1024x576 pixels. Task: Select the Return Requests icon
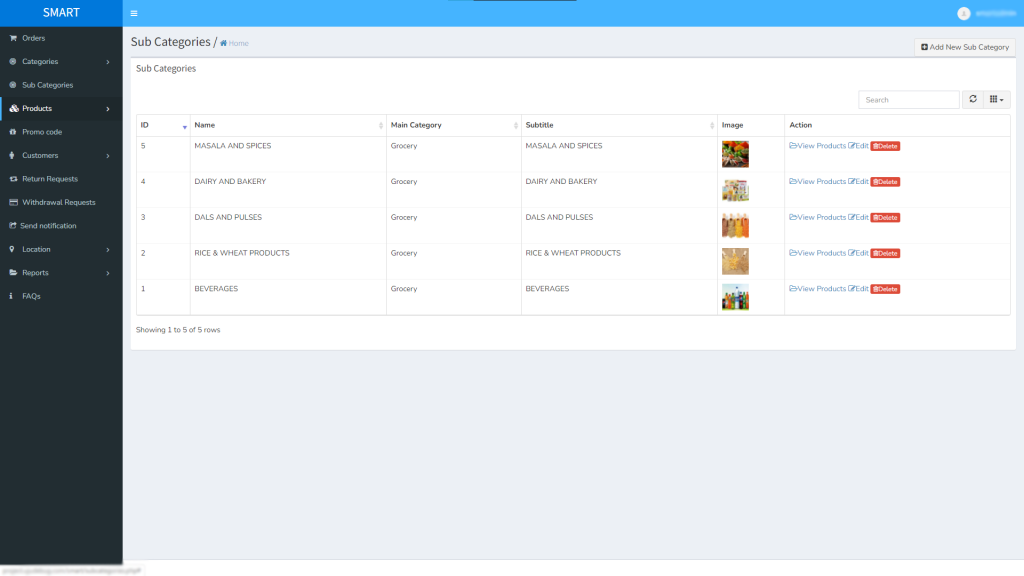click(14, 178)
